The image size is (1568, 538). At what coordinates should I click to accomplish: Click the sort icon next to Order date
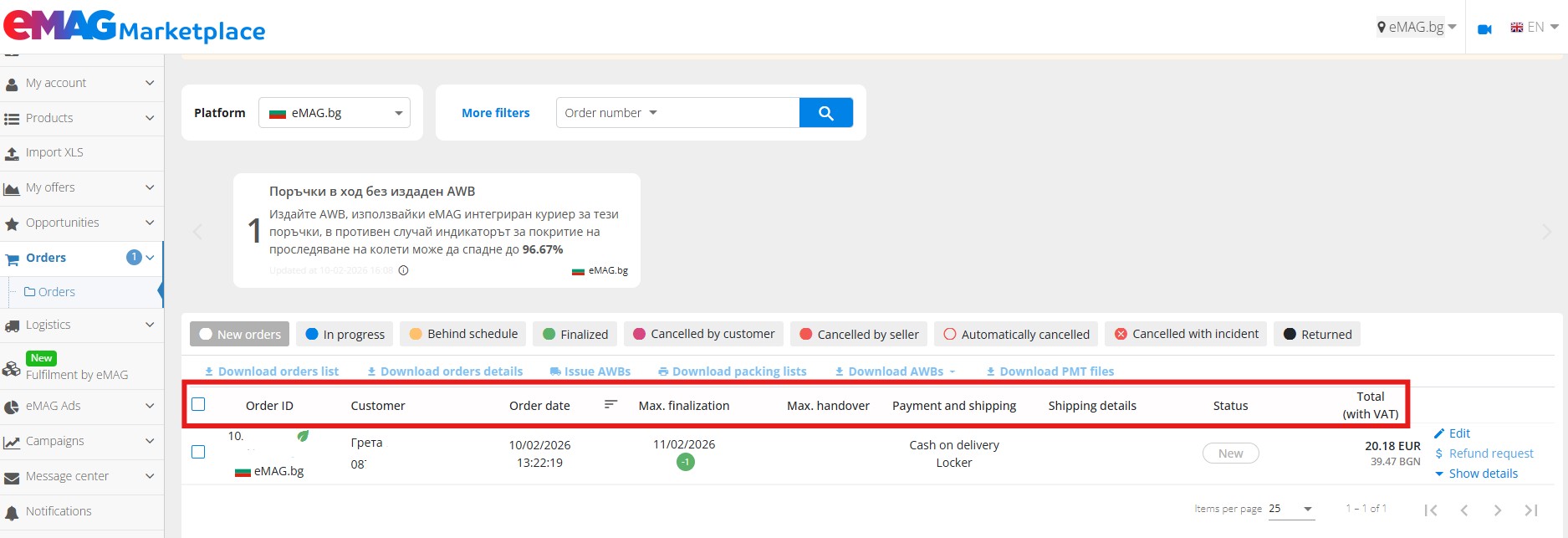click(x=610, y=404)
